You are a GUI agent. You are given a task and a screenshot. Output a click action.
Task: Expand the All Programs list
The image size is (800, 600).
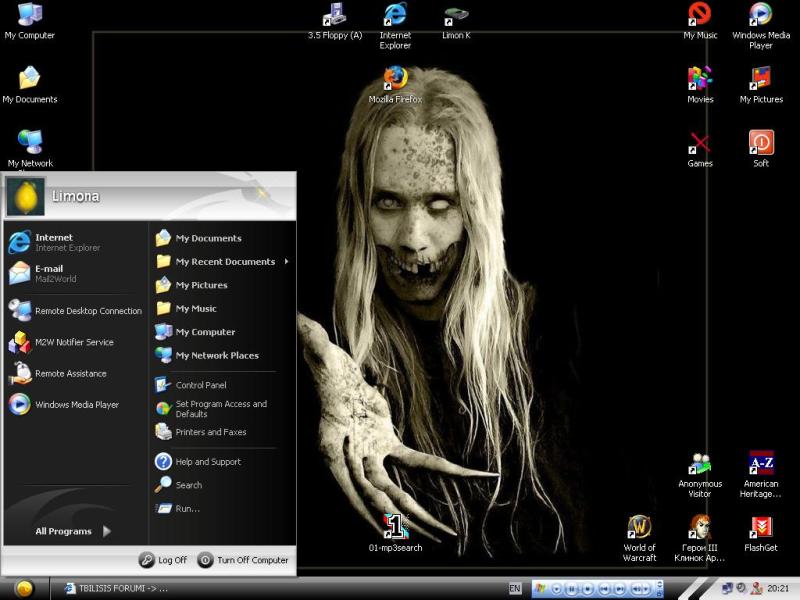click(x=72, y=531)
